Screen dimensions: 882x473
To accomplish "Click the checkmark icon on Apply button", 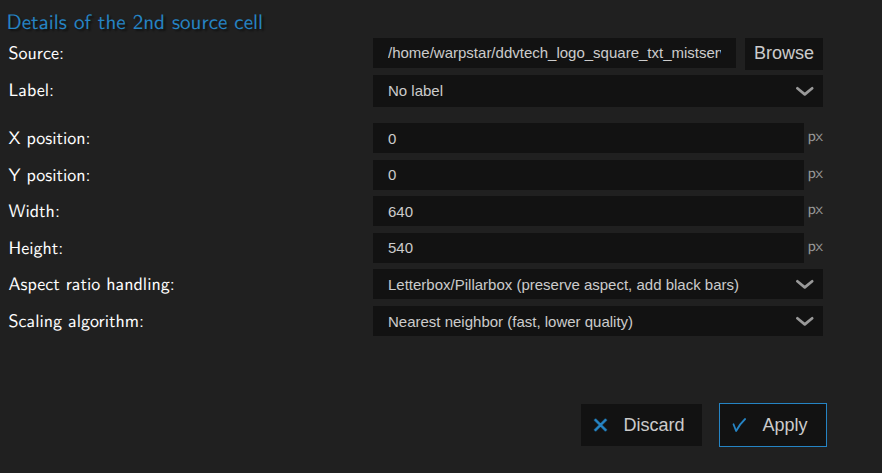I will point(739,425).
